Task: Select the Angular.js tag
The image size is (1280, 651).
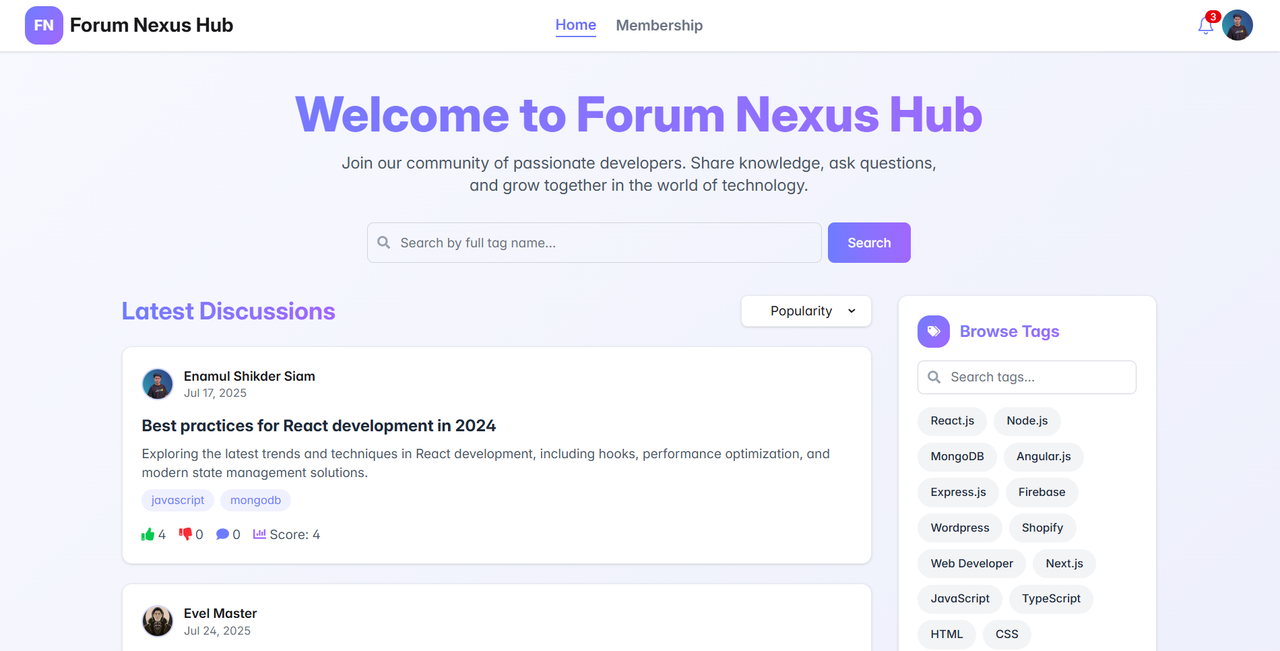Action: click(x=1043, y=457)
